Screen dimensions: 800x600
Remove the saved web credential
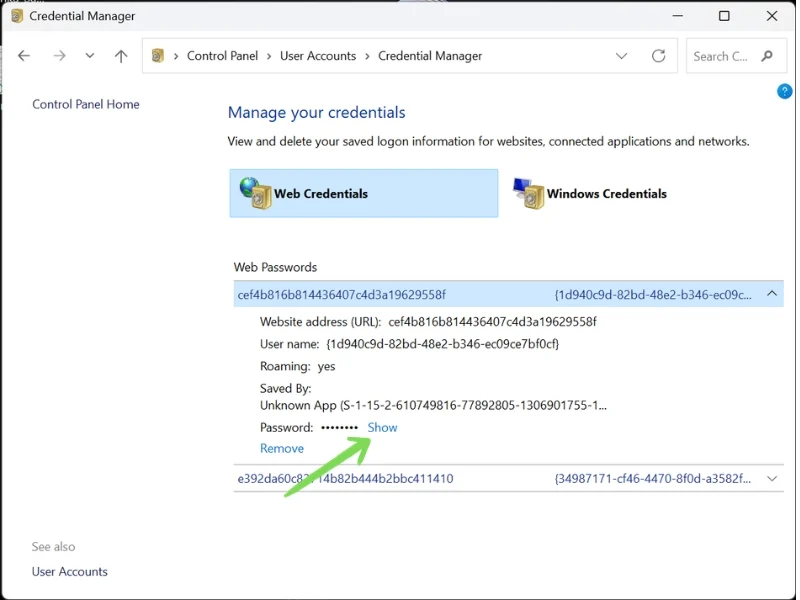(x=282, y=449)
